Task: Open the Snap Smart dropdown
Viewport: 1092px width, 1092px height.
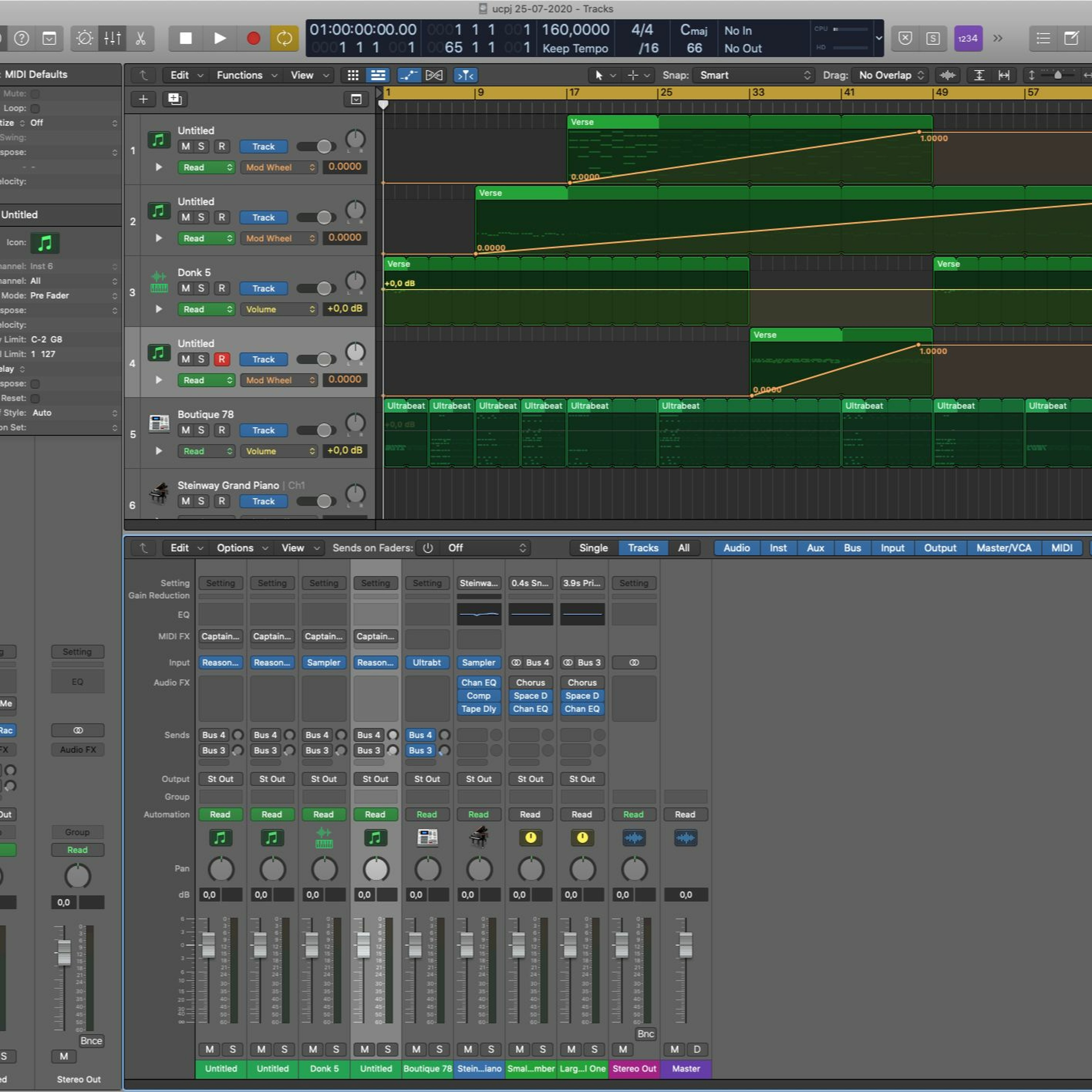Action: 755,75
